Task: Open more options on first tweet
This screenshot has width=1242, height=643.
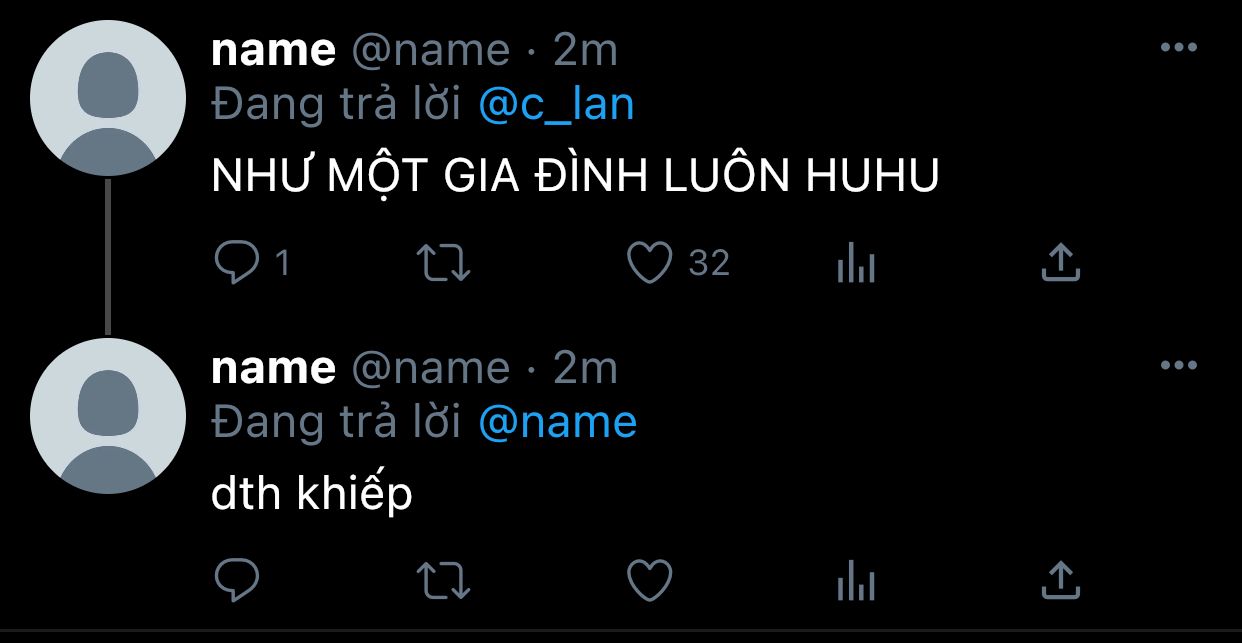Action: coord(1178,47)
